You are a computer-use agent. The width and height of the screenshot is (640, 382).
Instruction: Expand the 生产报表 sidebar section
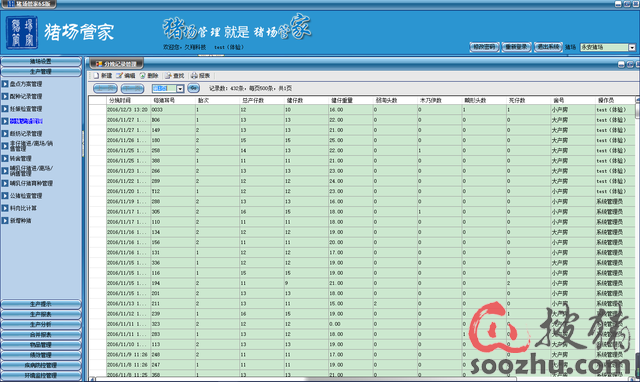[x=41, y=314]
